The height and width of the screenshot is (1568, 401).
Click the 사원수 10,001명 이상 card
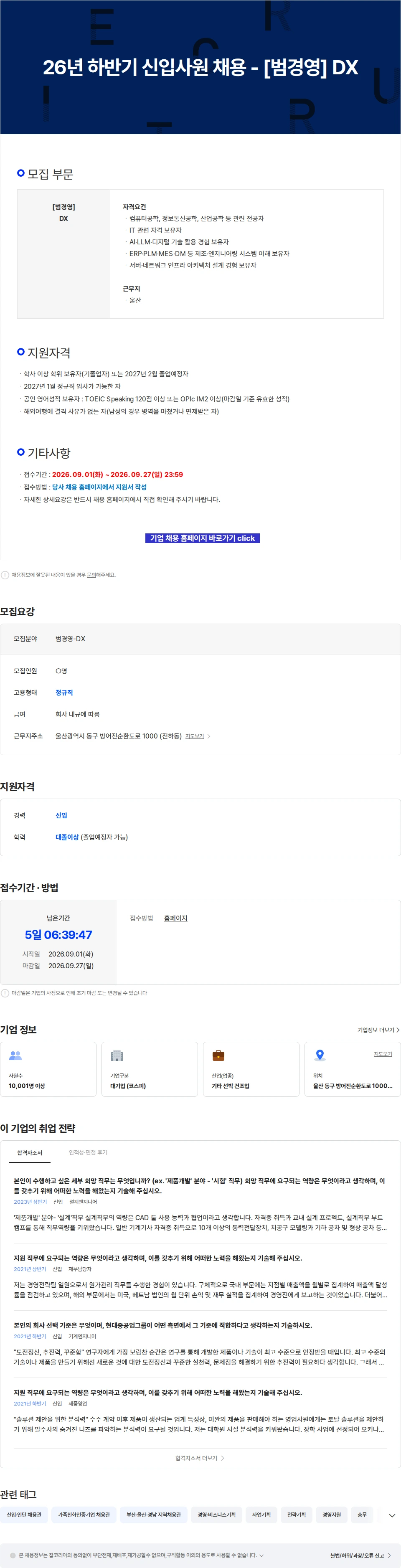(x=48, y=1069)
